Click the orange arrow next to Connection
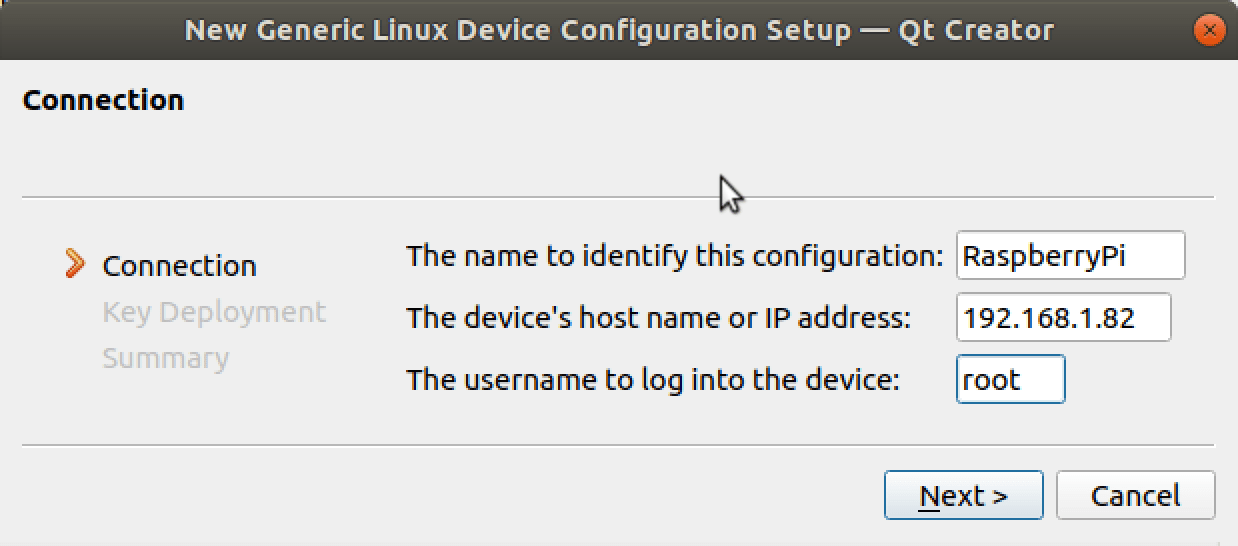This screenshot has height=546, width=1238. point(74,264)
